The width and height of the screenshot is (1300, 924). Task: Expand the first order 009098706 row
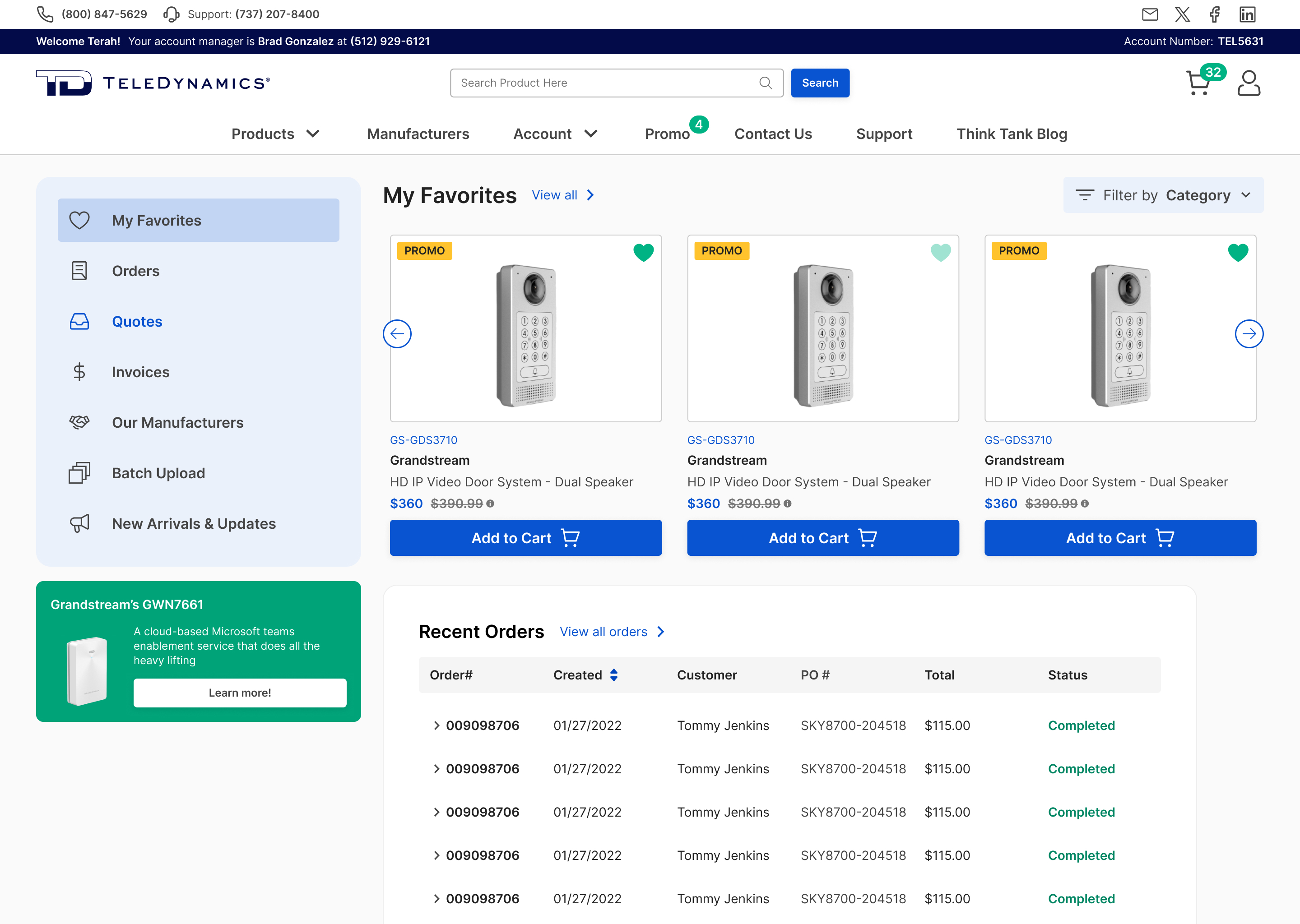coord(436,725)
